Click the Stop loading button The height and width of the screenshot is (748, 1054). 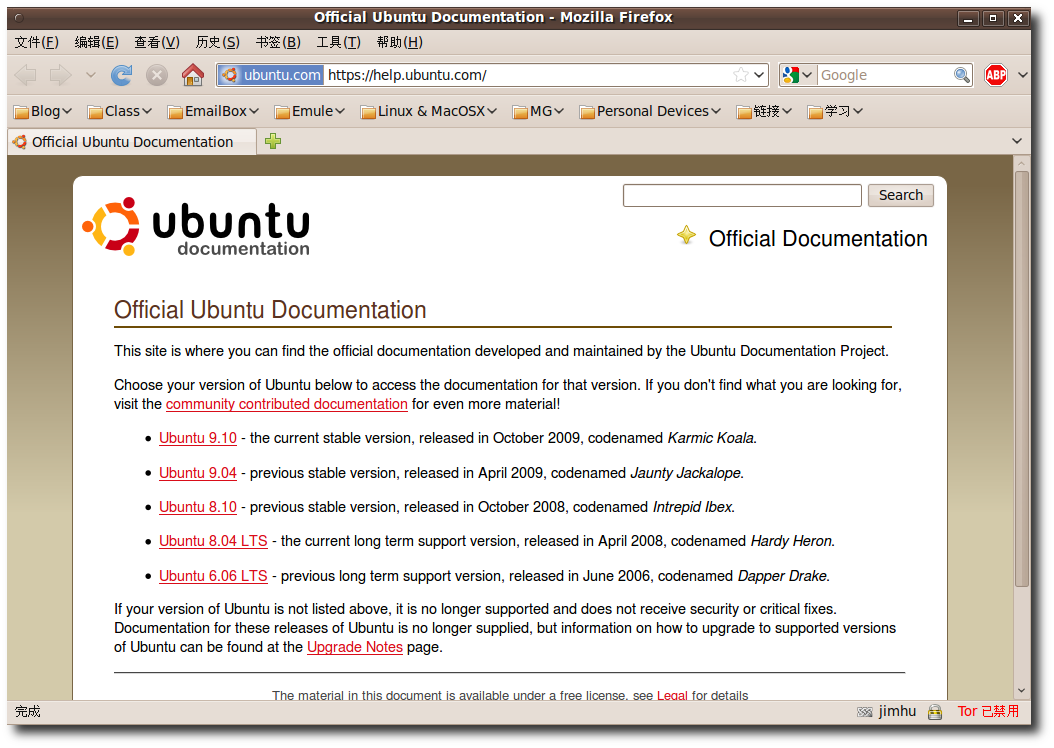pyautogui.click(x=157, y=75)
